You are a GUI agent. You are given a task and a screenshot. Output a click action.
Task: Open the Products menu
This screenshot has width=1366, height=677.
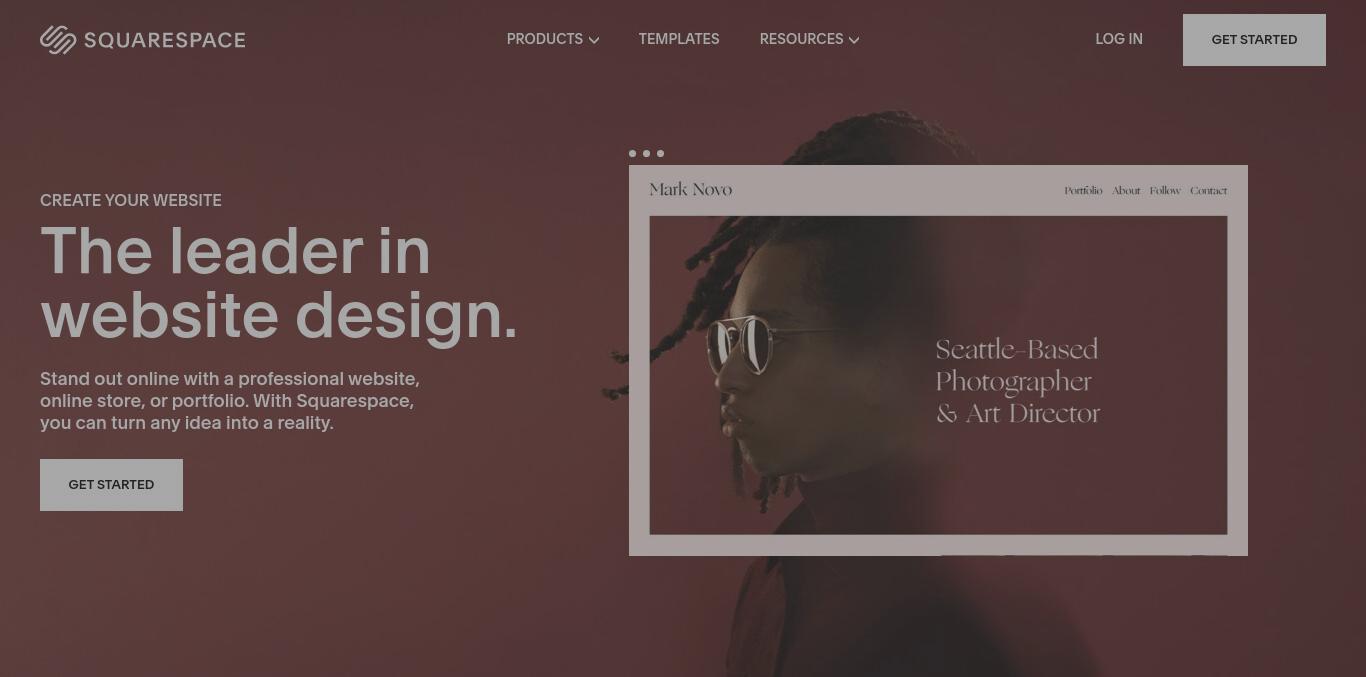pyautogui.click(x=553, y=39)
